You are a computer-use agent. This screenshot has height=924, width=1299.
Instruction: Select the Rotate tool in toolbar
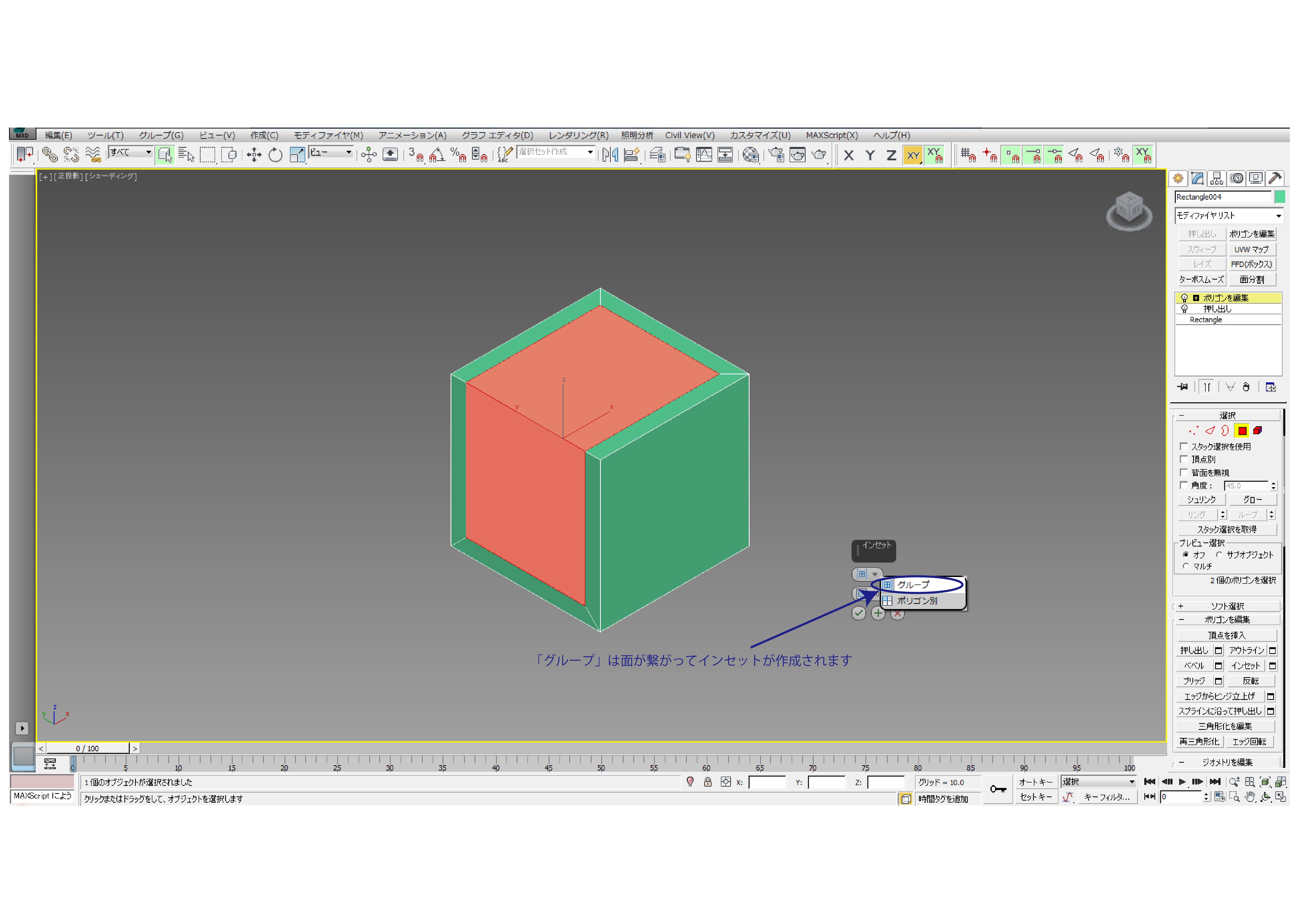coord(275,155)
